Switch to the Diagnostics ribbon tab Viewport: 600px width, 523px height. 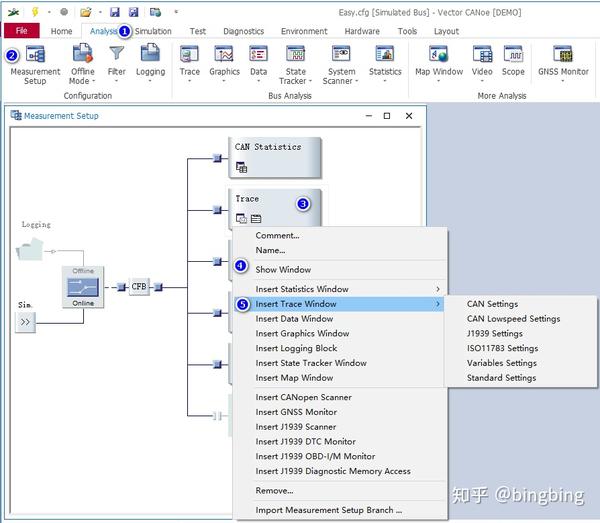point(243,31)
